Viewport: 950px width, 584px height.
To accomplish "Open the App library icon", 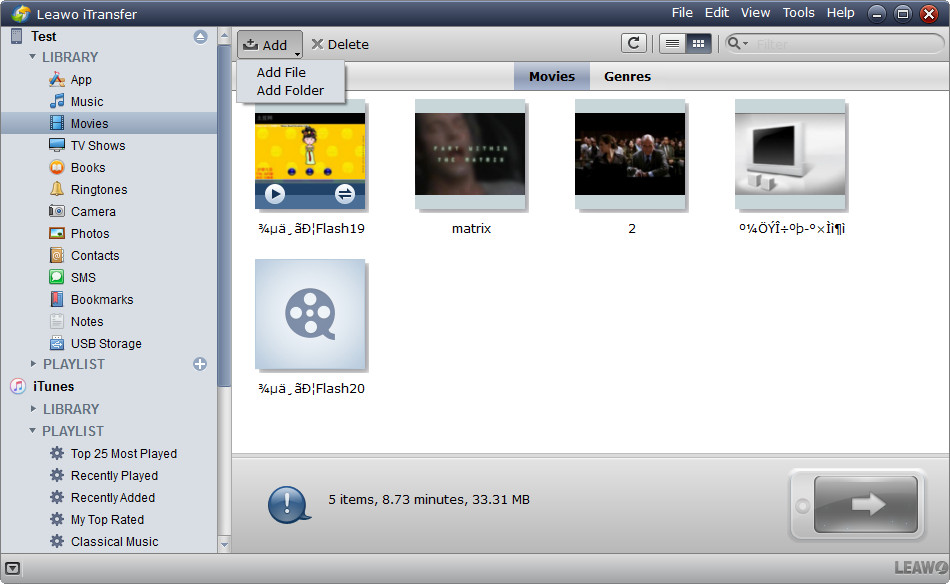I will pyautogui.click(x=57, y=79).
